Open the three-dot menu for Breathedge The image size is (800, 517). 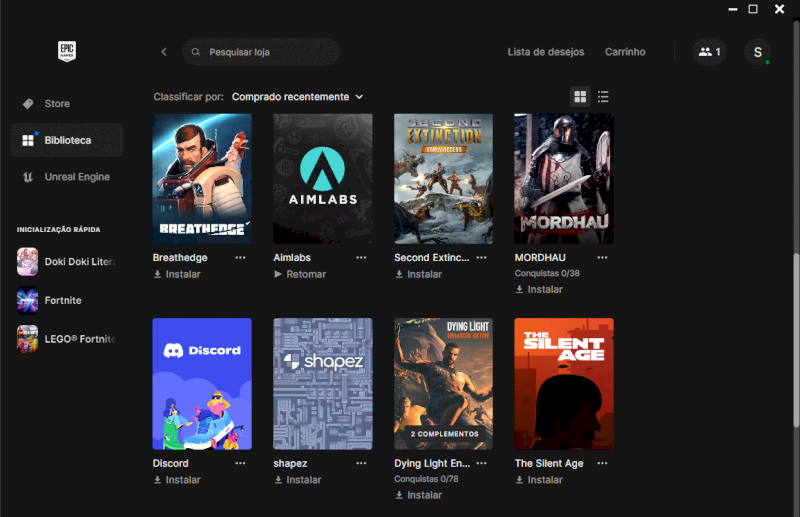coord(240,257)
